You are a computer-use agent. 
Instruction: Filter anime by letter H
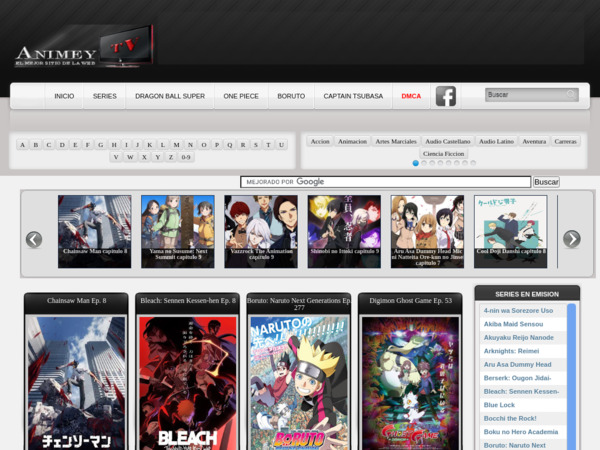pyautogui.click(x=114, y=145)
